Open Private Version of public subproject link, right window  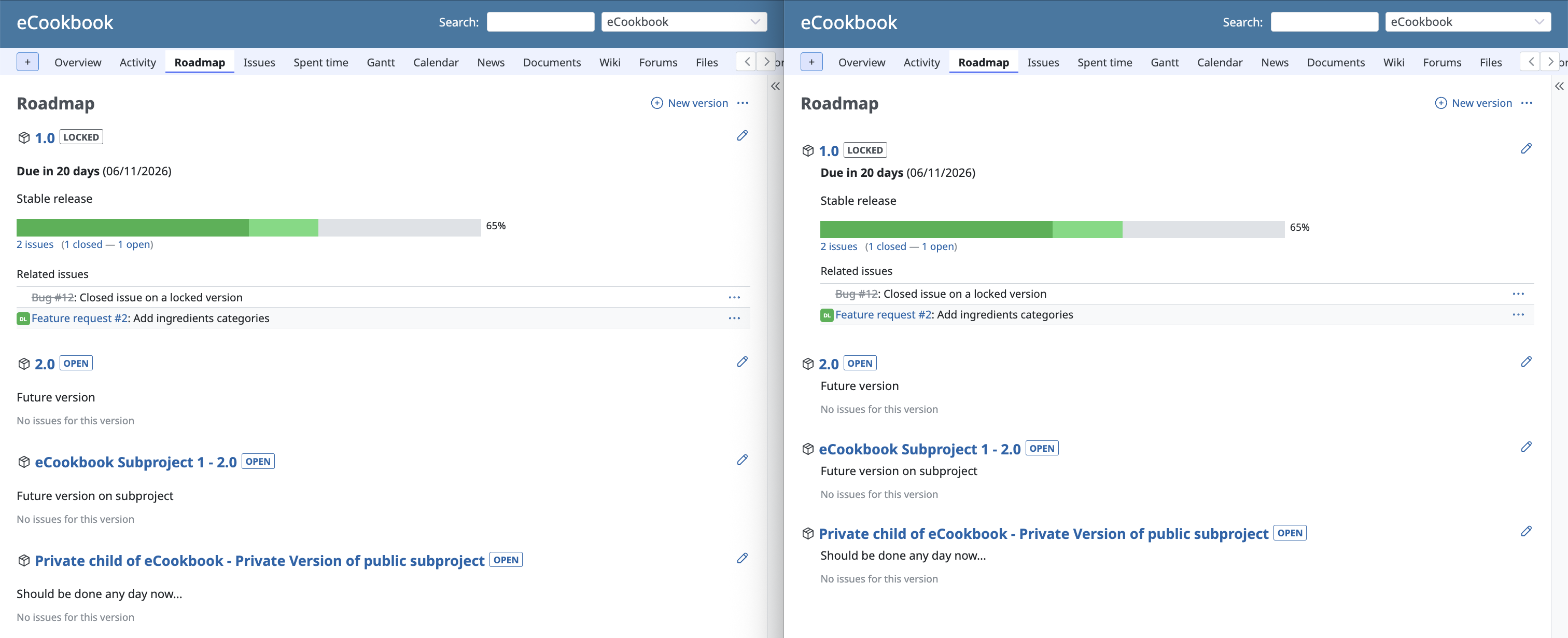click(1043, 534)
